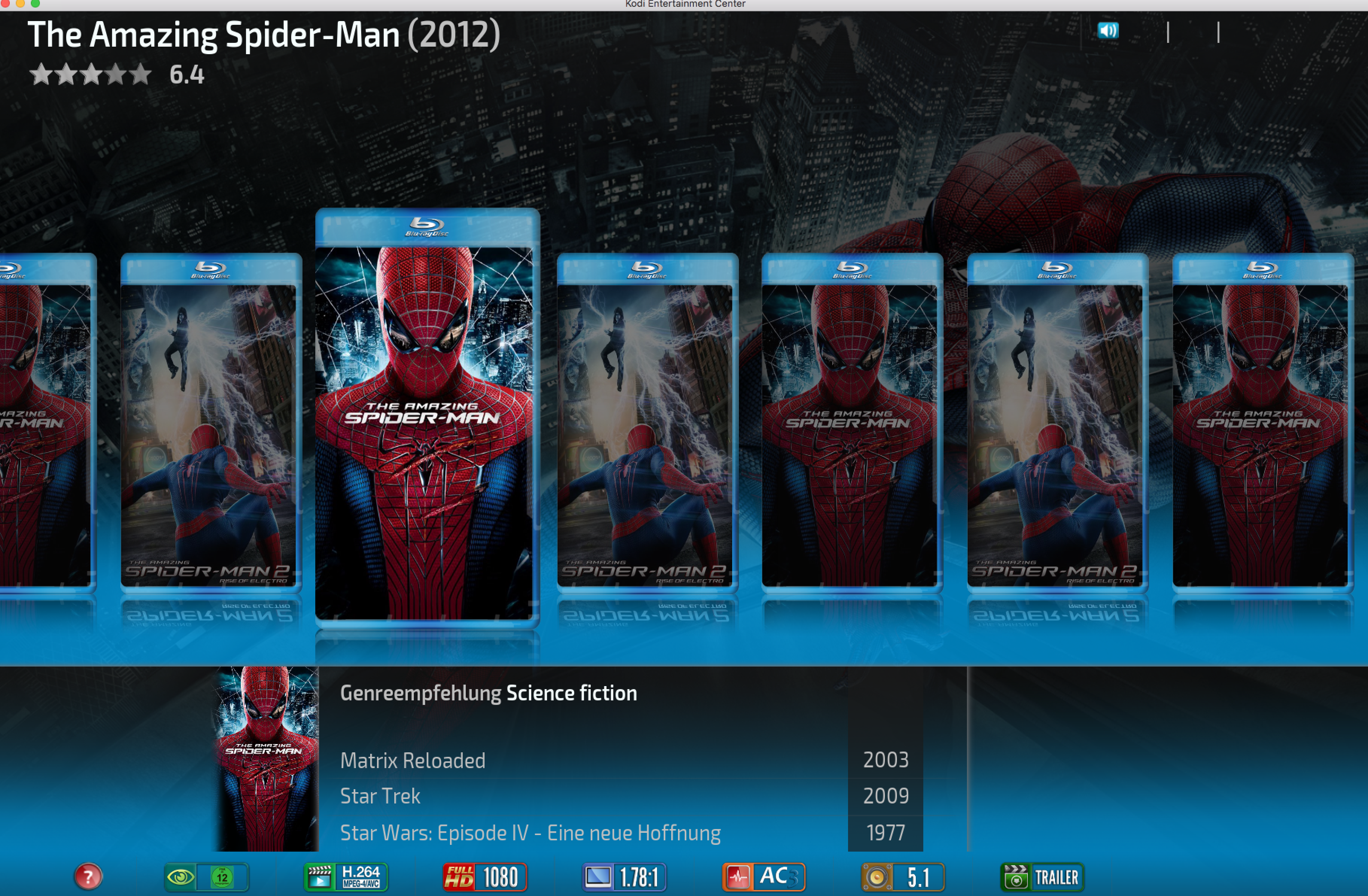Click the Full HD 1080 resolution flag

485,877
